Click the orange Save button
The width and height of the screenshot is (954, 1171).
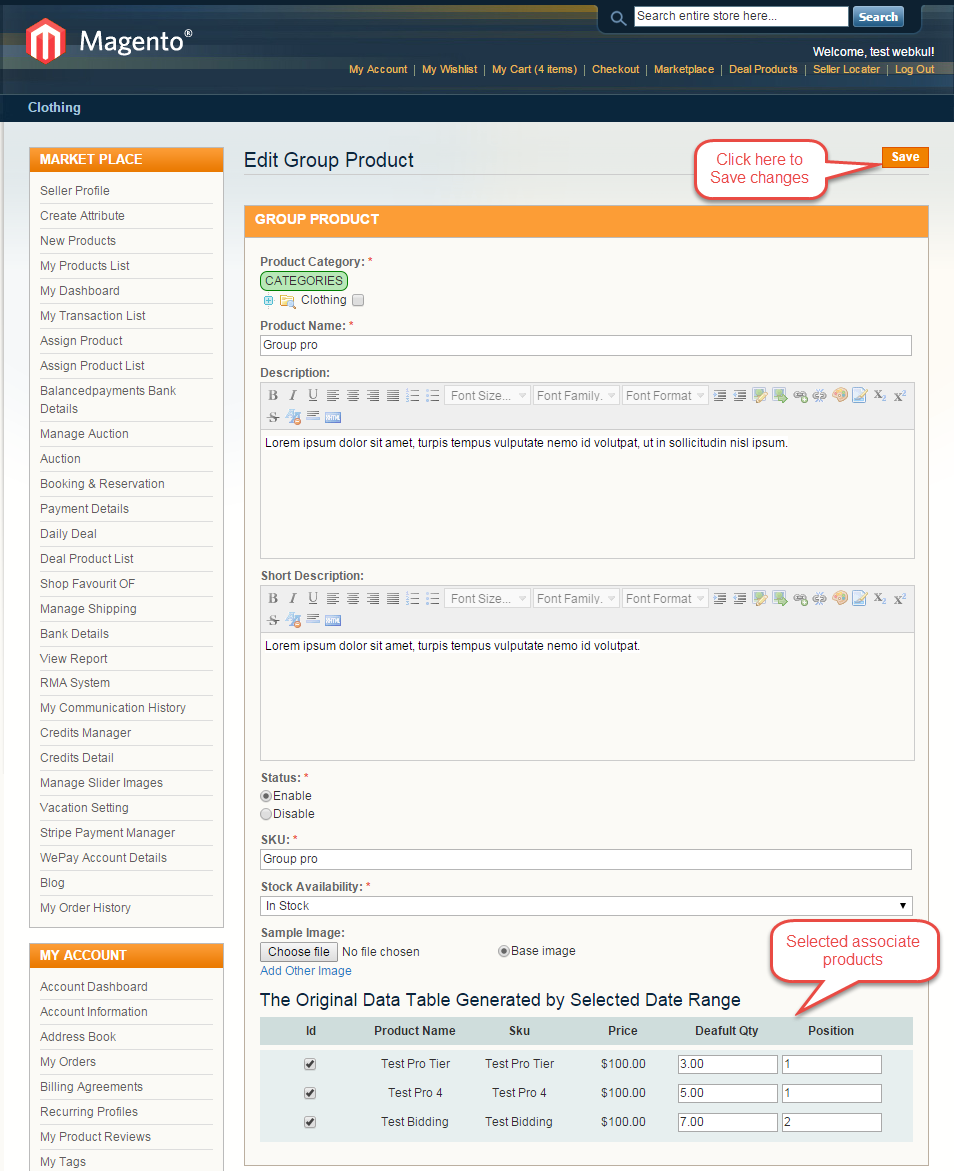click(905, 157)
